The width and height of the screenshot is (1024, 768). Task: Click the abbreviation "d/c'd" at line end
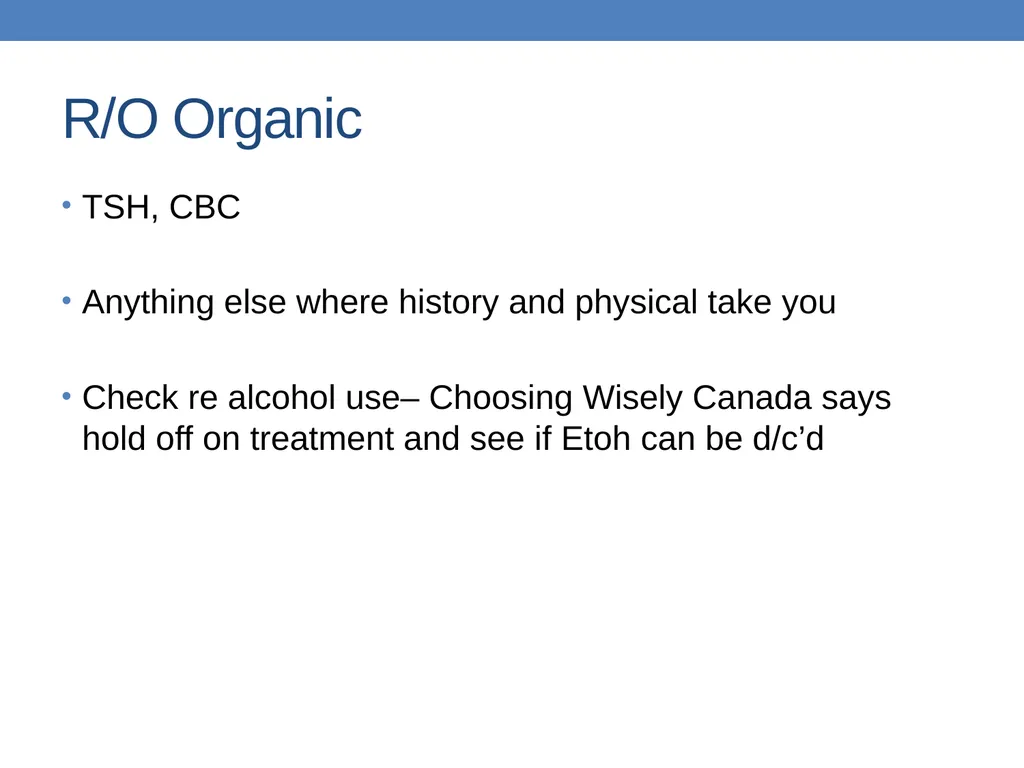point(788,438)
